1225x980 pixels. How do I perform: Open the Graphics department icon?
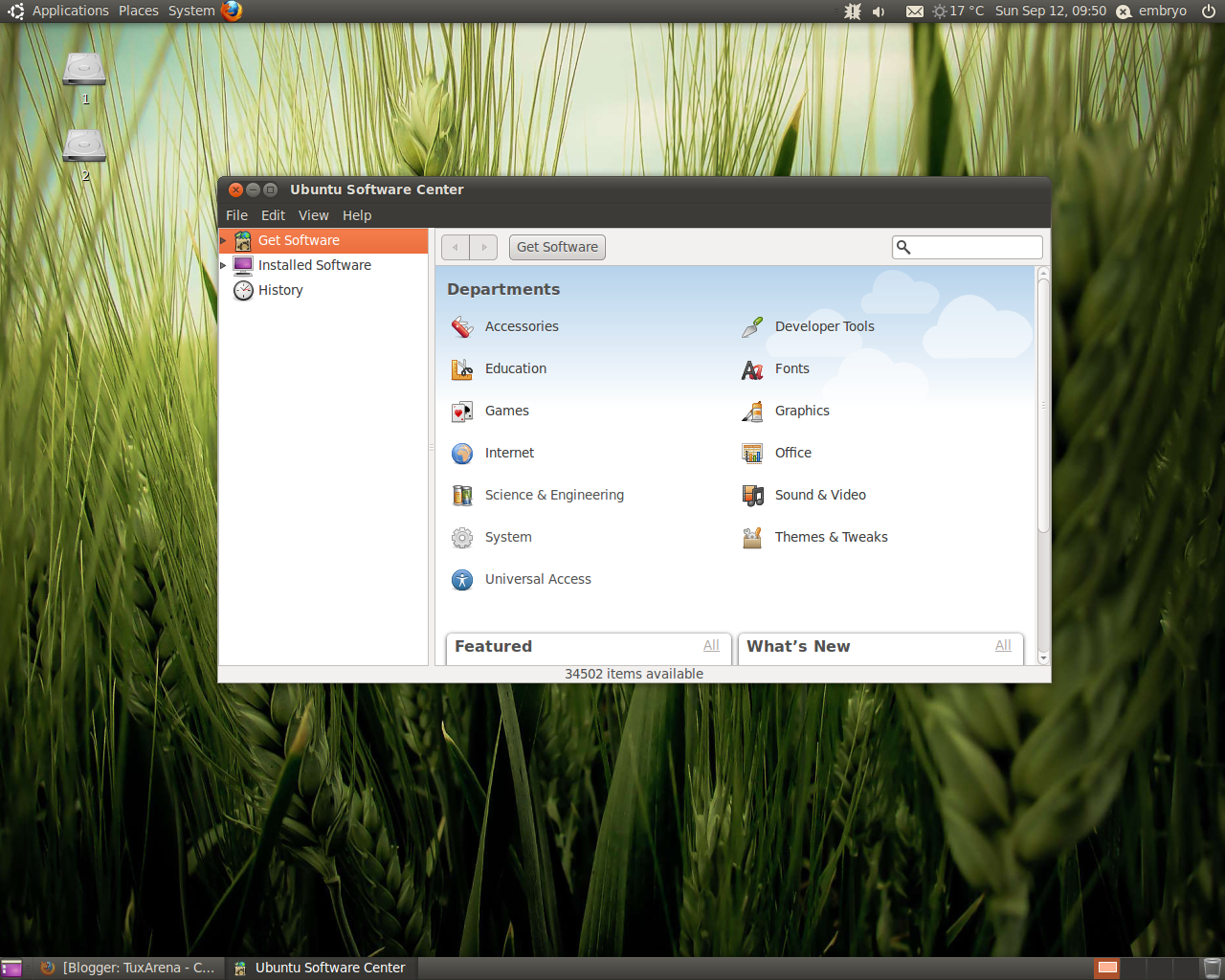(x=752, y=412)
